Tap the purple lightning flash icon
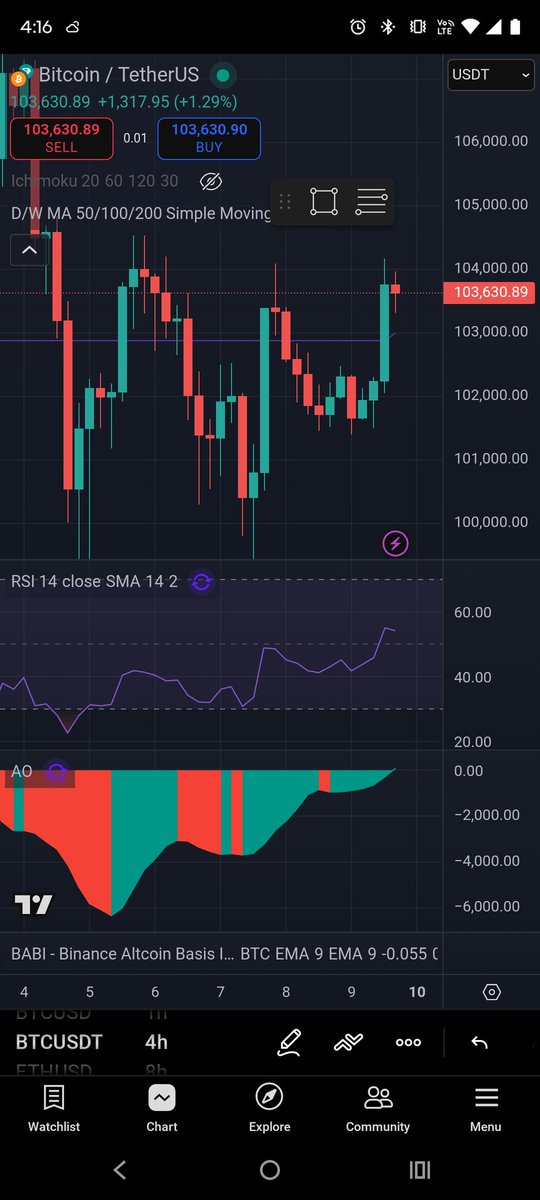This screenshot has height=1200, width=540. click(396, 544)
